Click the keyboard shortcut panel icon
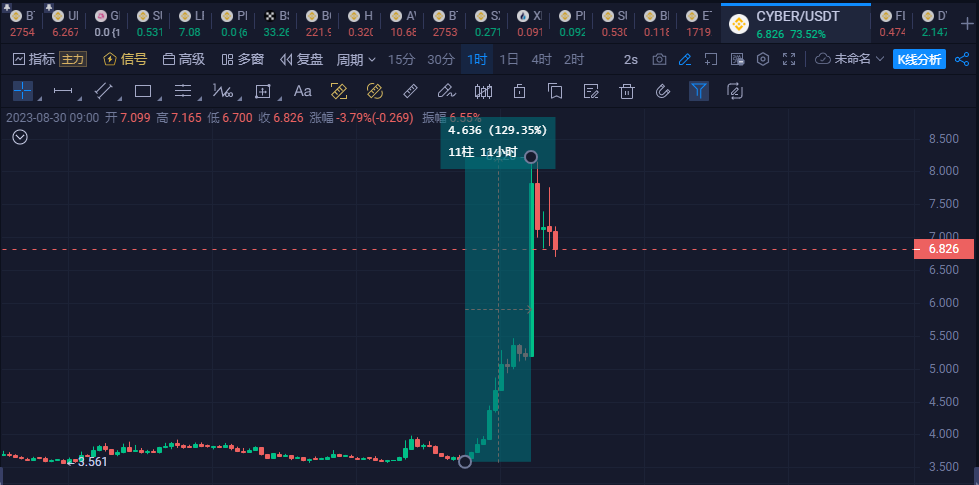Image resolution: width=979 pixels, height=485 pixels. 737,59
